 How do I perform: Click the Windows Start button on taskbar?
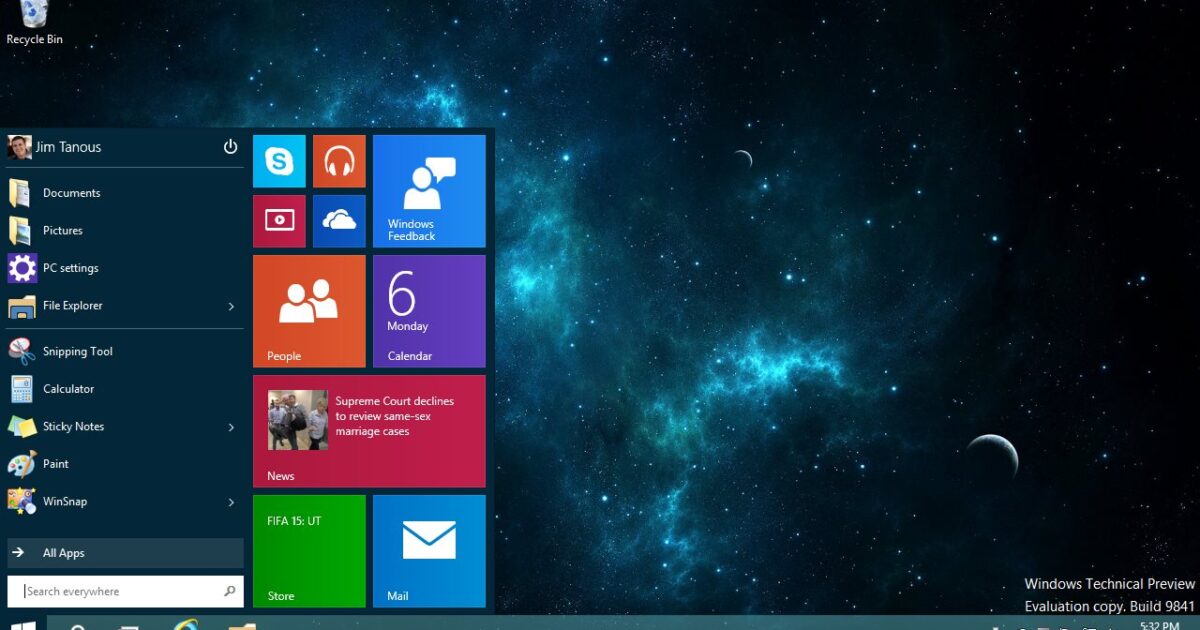point(23,624)
